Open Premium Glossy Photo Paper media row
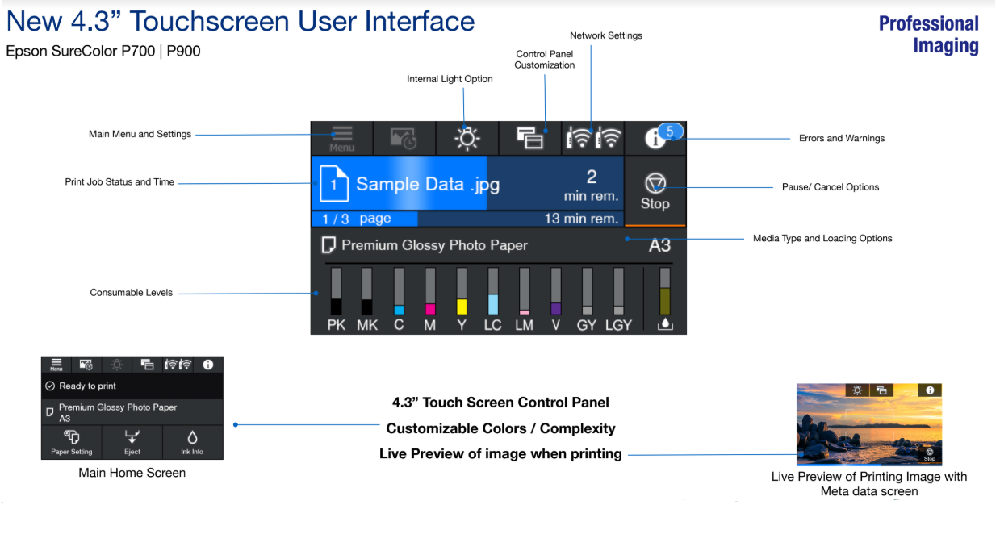This screenshot has height=534, width=1000. (498, 245)
